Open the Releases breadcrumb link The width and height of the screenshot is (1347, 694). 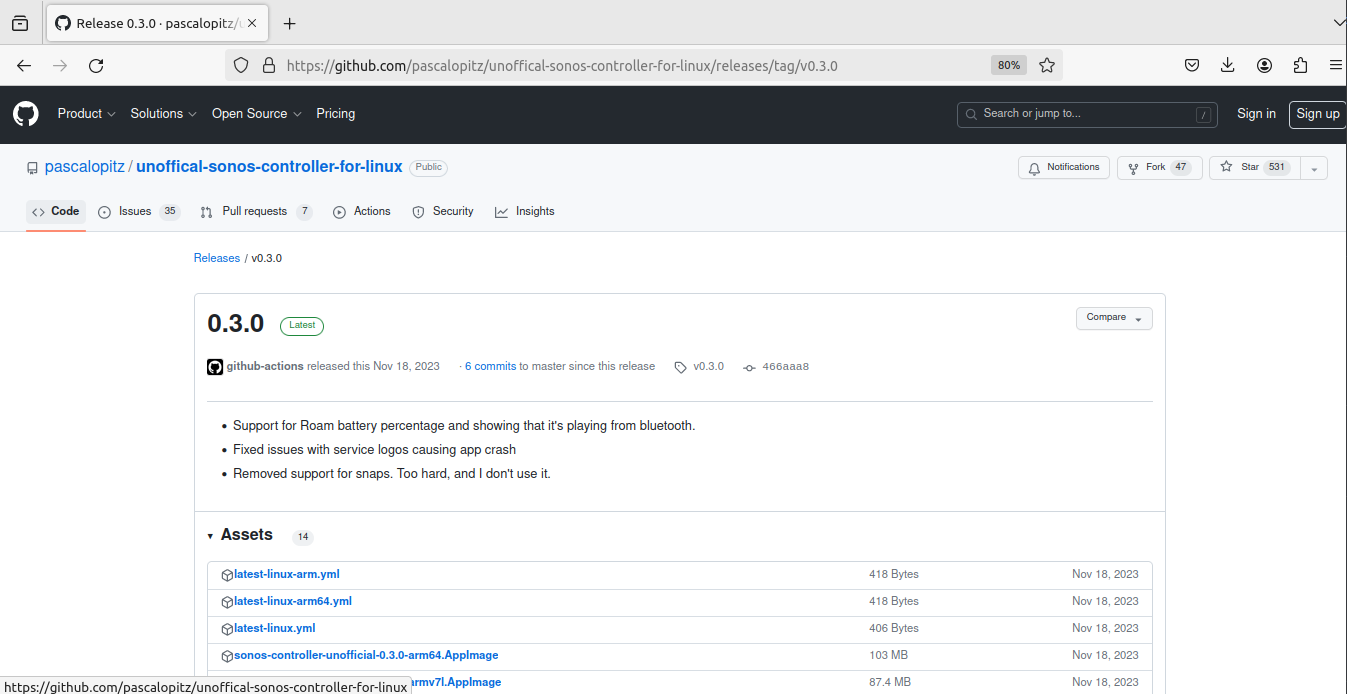(x=216, y=257)
